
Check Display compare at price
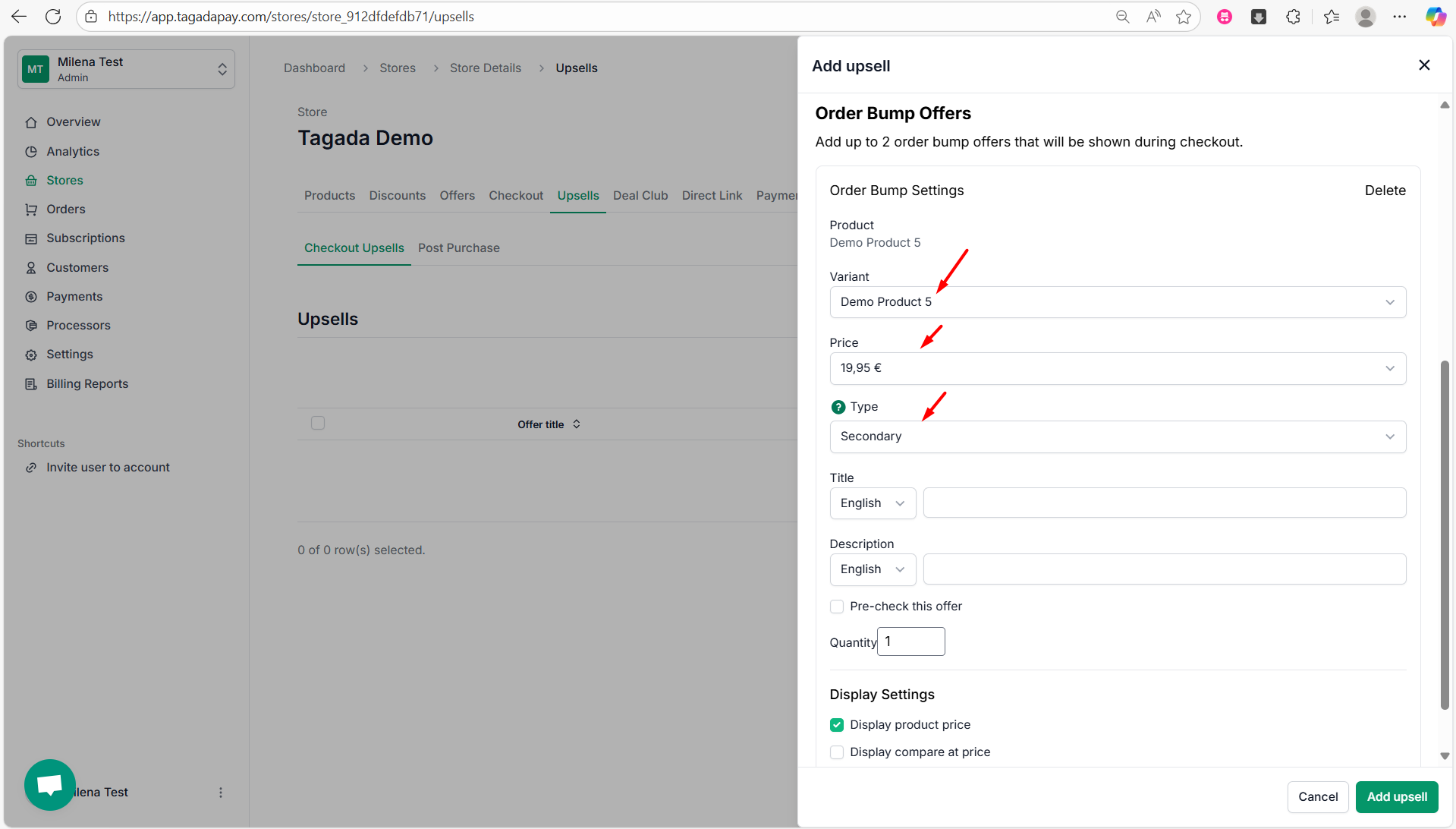coord(837,752)
